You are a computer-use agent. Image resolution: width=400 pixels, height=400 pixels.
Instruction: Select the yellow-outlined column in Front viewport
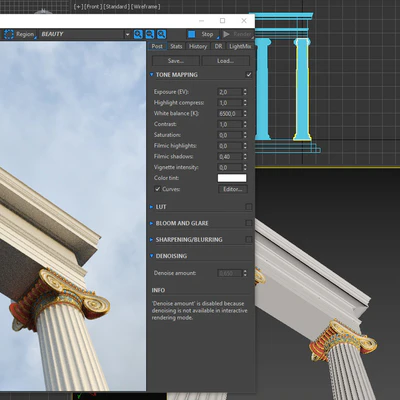coord(302,89)
